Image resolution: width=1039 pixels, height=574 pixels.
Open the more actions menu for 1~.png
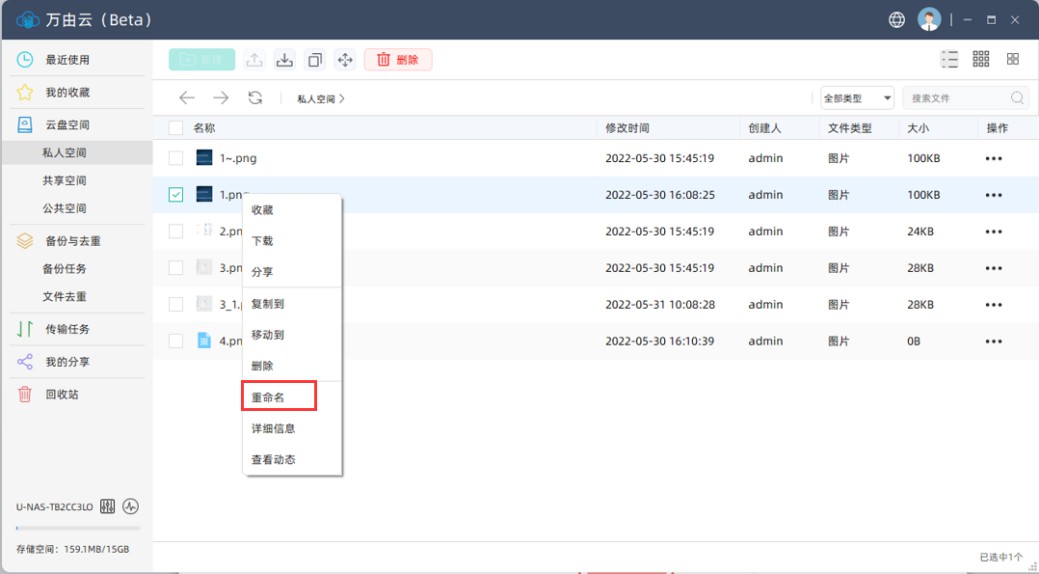993,158
